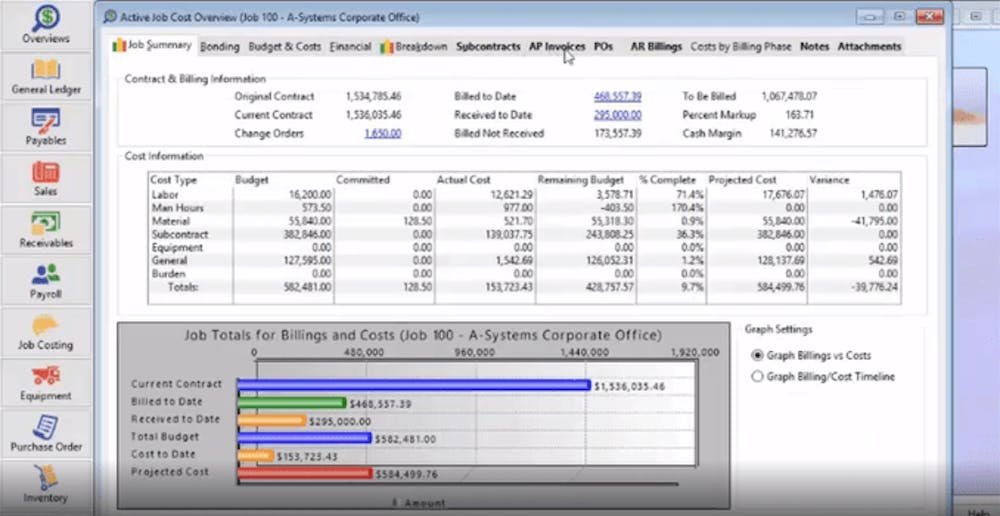
Task: Open the Received to Date 295,000.00 link
Action: pyautogui.click(x=617, y=115)
